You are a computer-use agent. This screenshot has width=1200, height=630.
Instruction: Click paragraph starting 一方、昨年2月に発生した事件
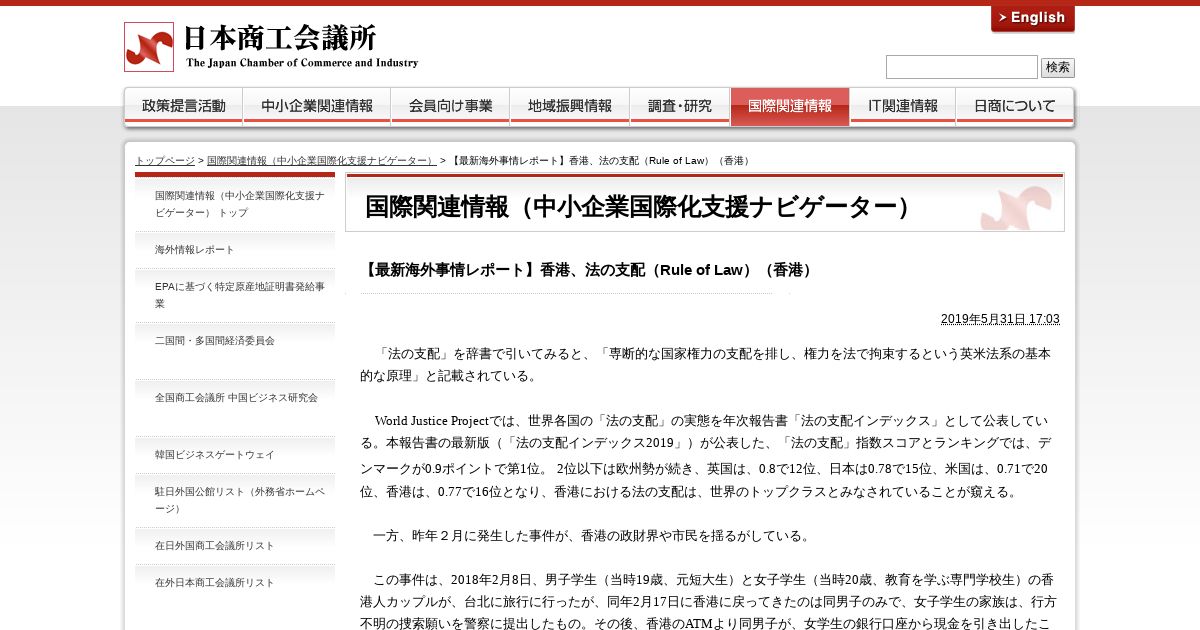coord(585,536)
